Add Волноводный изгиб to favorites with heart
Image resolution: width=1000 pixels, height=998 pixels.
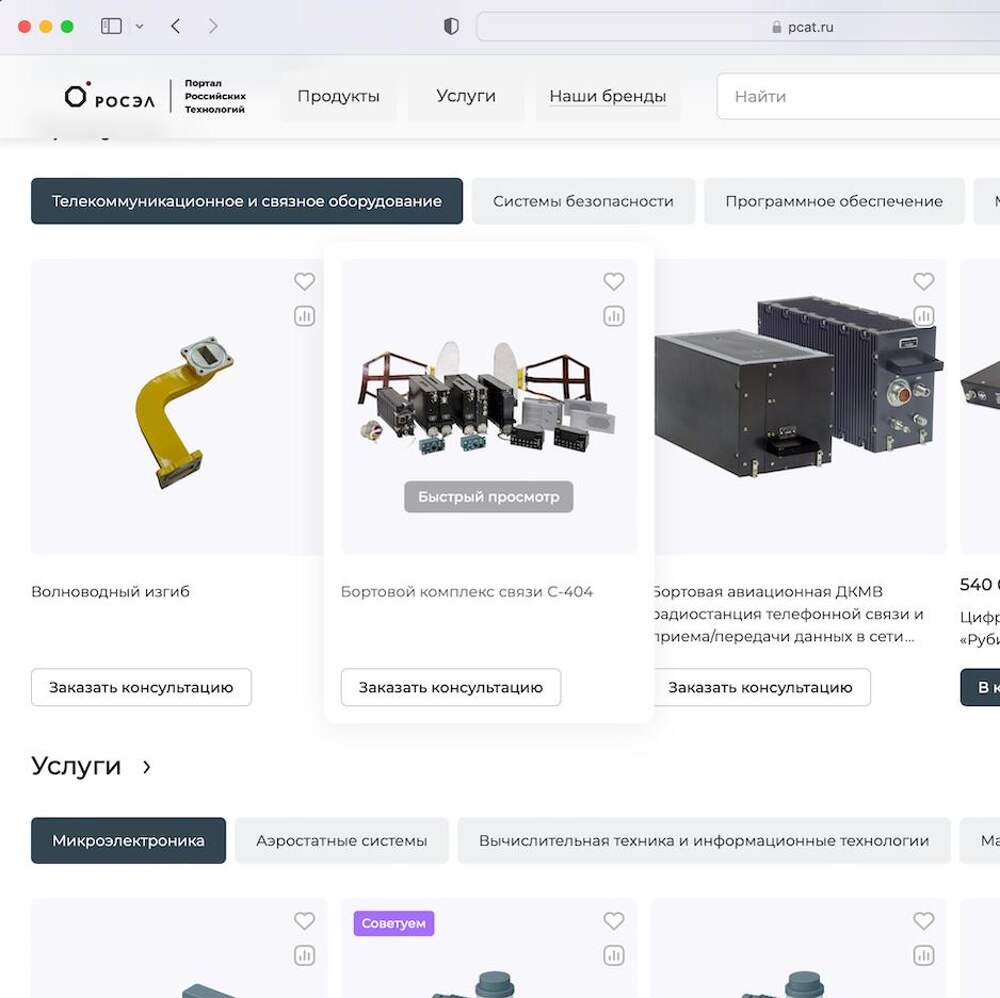point(305,282)
